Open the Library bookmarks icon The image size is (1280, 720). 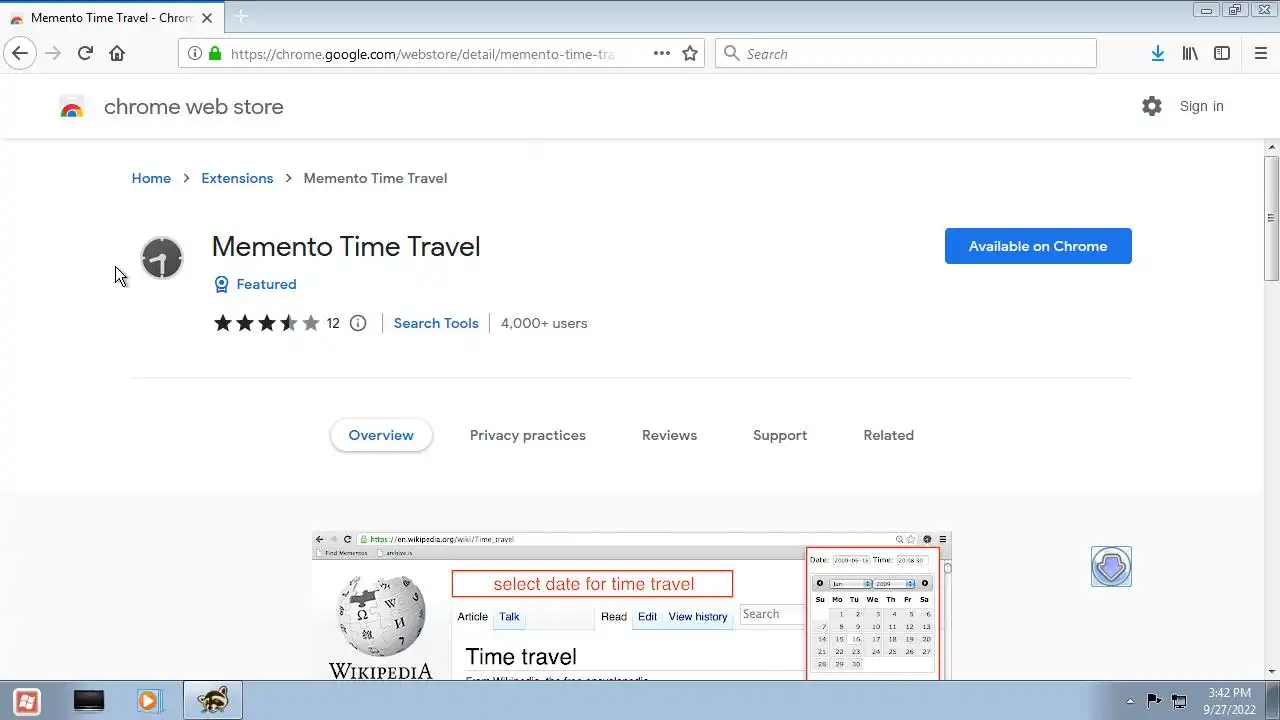(1190, 54)
